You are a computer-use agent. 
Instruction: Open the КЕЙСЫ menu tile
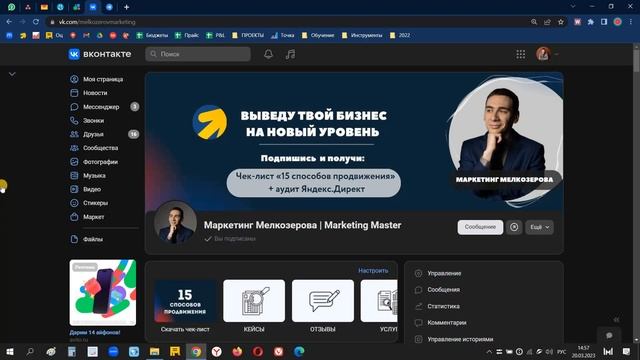(x=254, y=306)
